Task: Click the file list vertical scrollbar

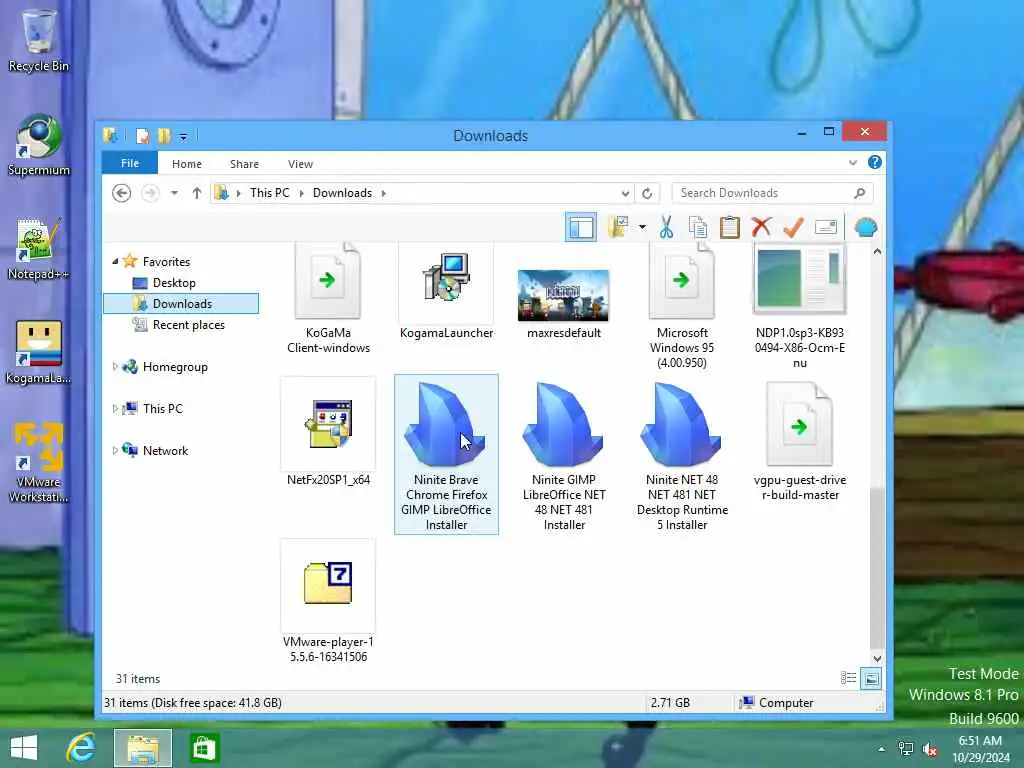Action: click(877, 568)
